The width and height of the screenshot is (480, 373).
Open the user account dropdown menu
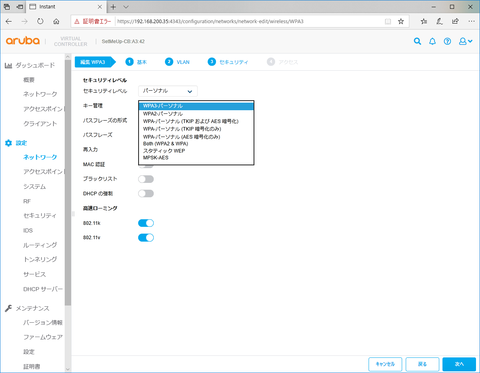coord(465,41)
